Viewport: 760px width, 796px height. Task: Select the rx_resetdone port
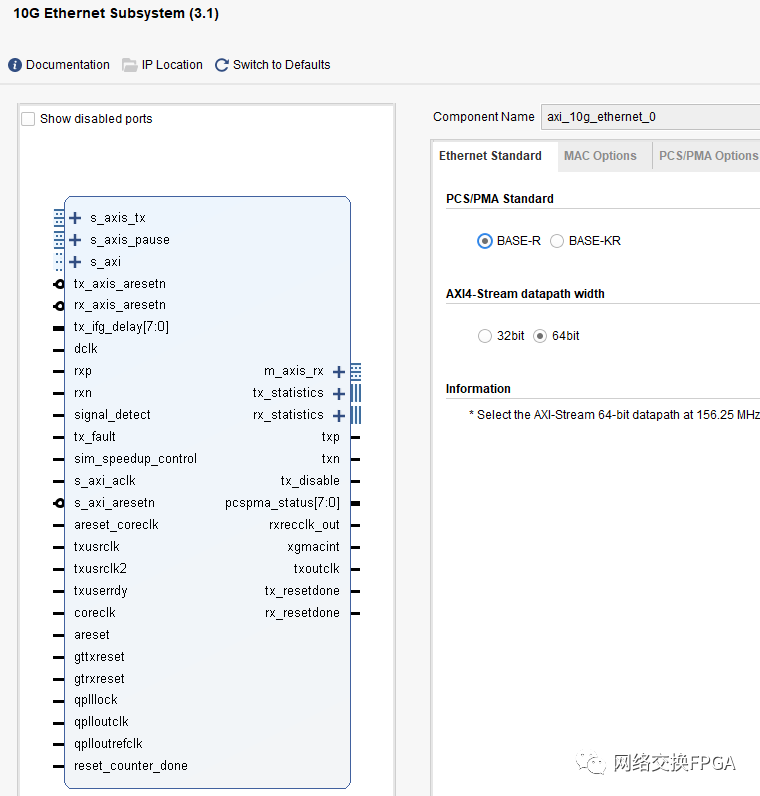tap(302, 613)
